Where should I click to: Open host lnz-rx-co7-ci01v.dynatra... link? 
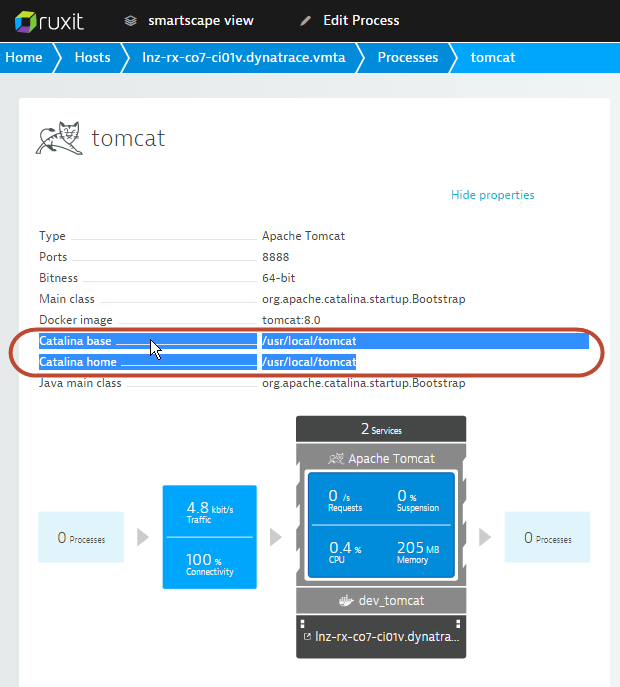coord(387,636)
